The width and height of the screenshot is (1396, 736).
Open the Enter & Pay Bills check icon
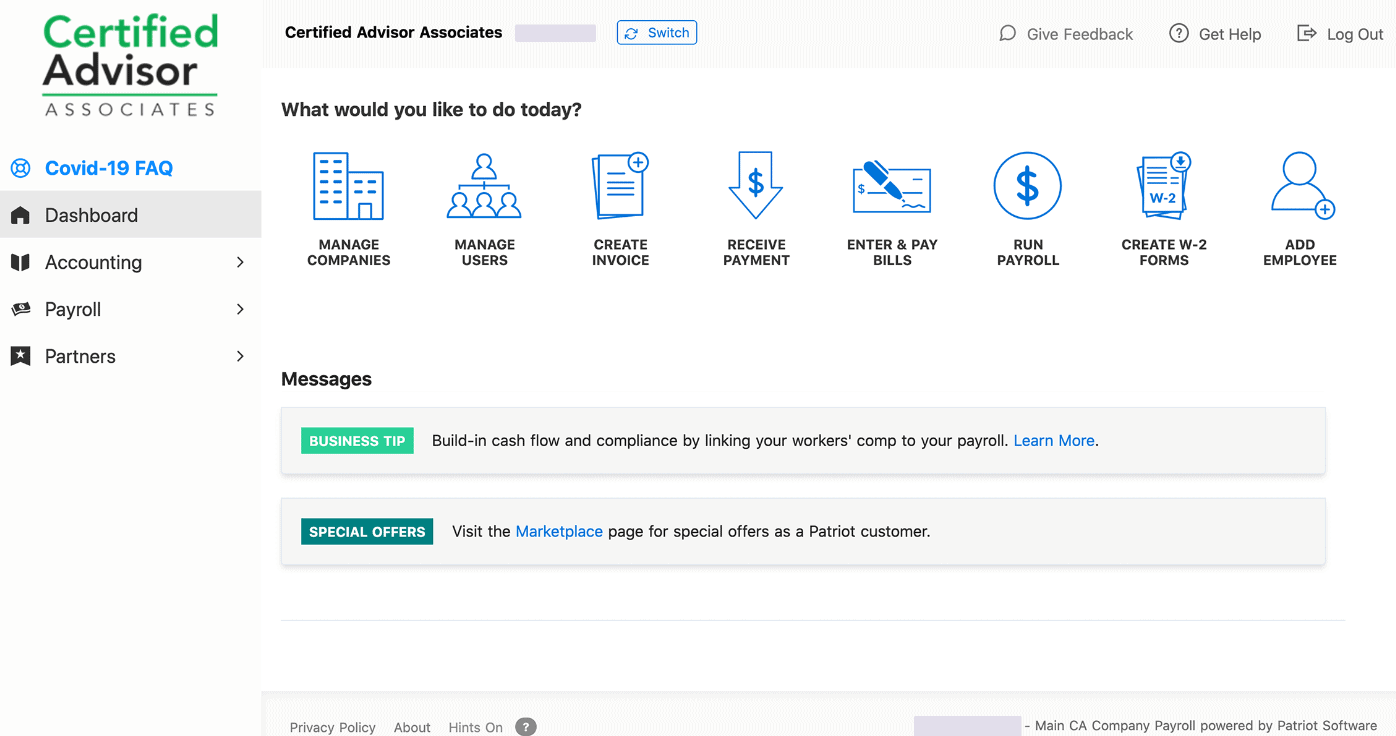click(x=891, y=186)
